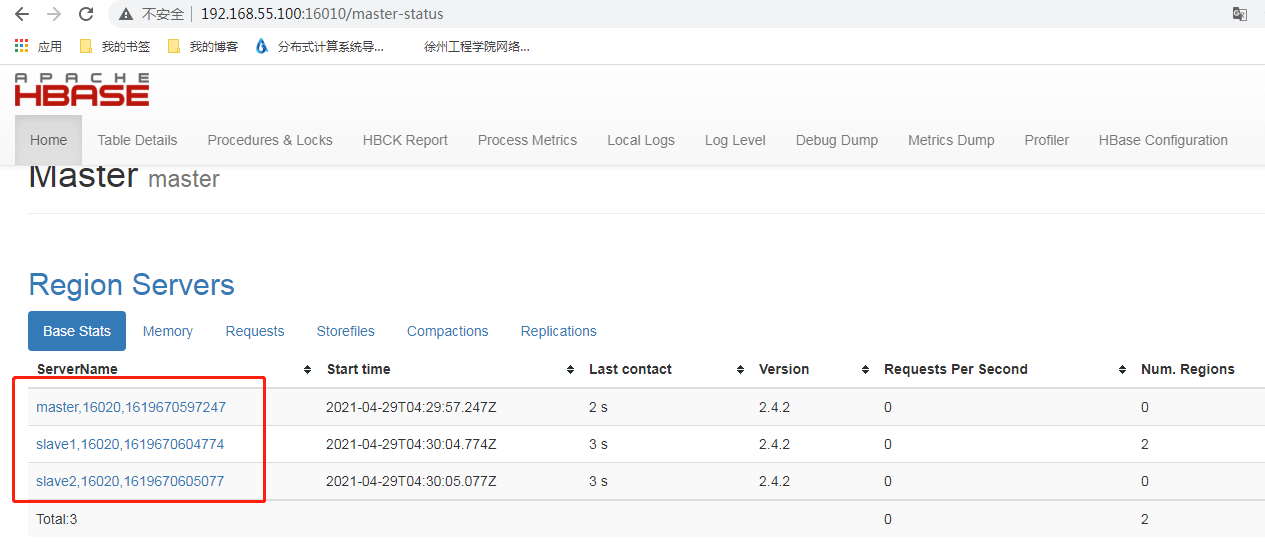Open Table Details in navigation bar
Image resolution: width=1265 pixels, height=552 pixels.
[137, 140]
